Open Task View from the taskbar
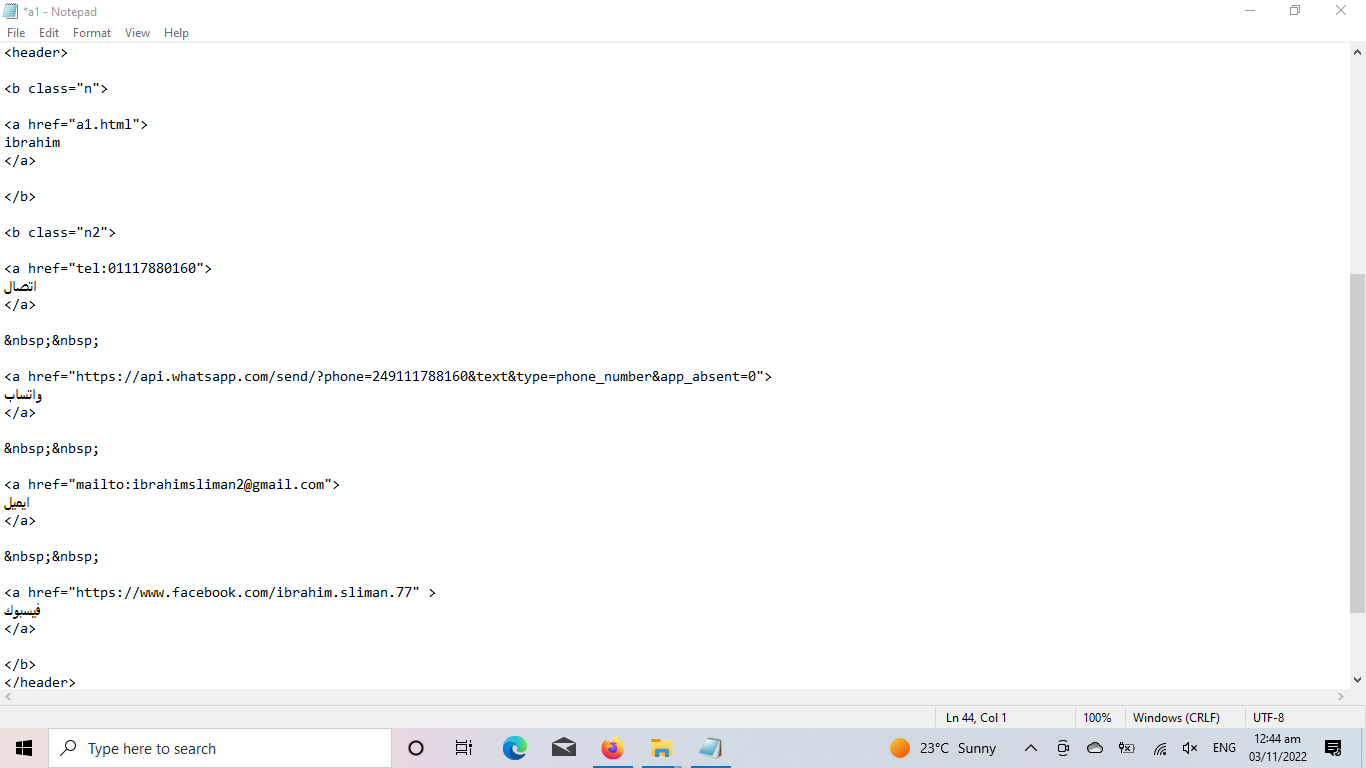Viewport: 1366px width, 768px height. [464, 748]
